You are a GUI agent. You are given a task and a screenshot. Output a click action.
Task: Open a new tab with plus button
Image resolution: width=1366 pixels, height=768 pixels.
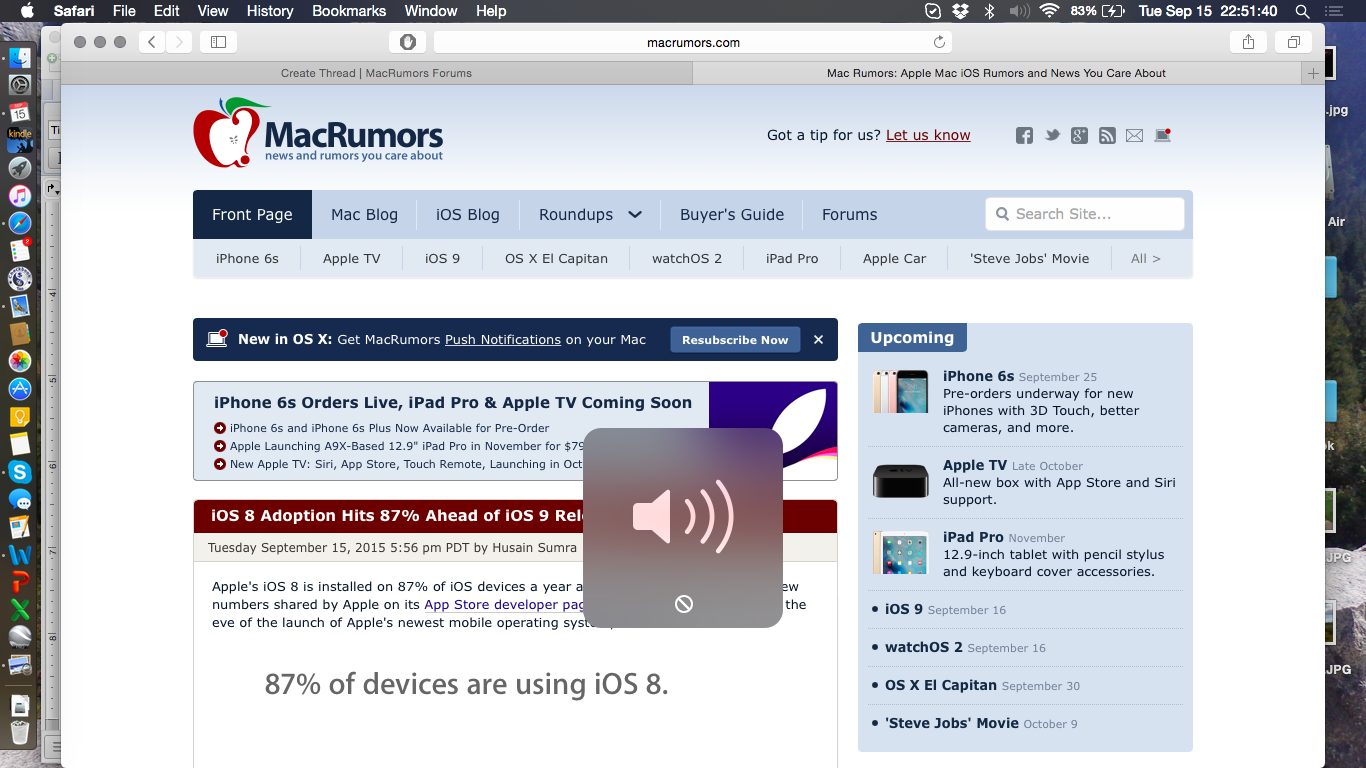[1314, 73]
